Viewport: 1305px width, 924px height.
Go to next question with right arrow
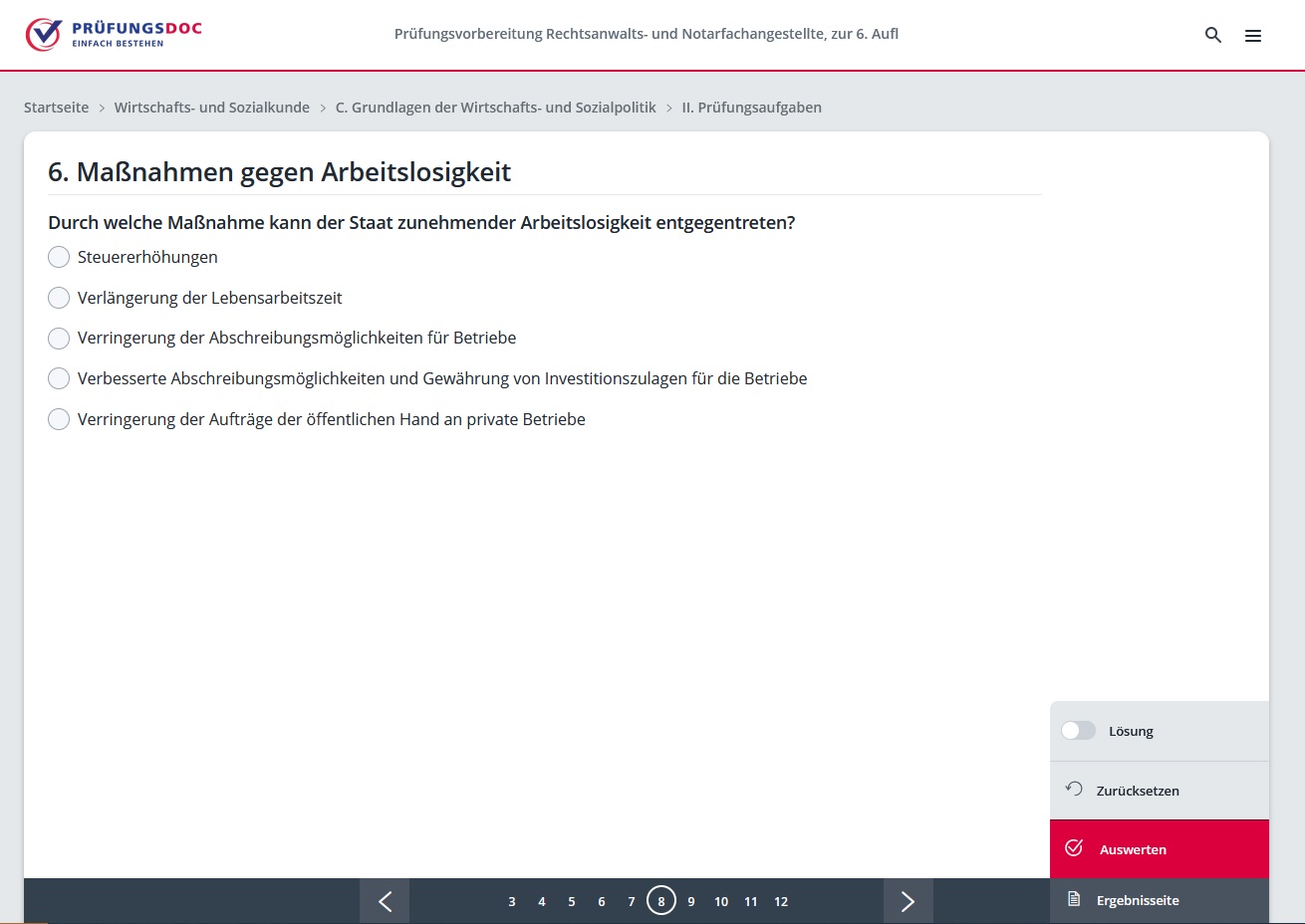[x=908, y=901]
